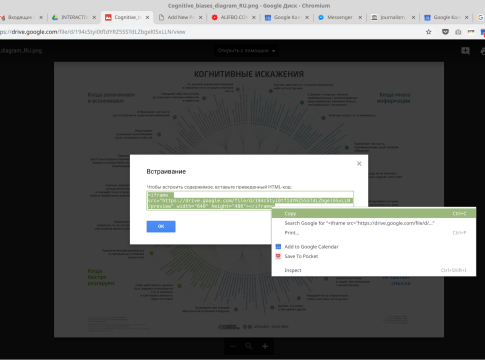485x360 pixels.
Task: Choose Save To Pocket entry
Action: point(374,256)
